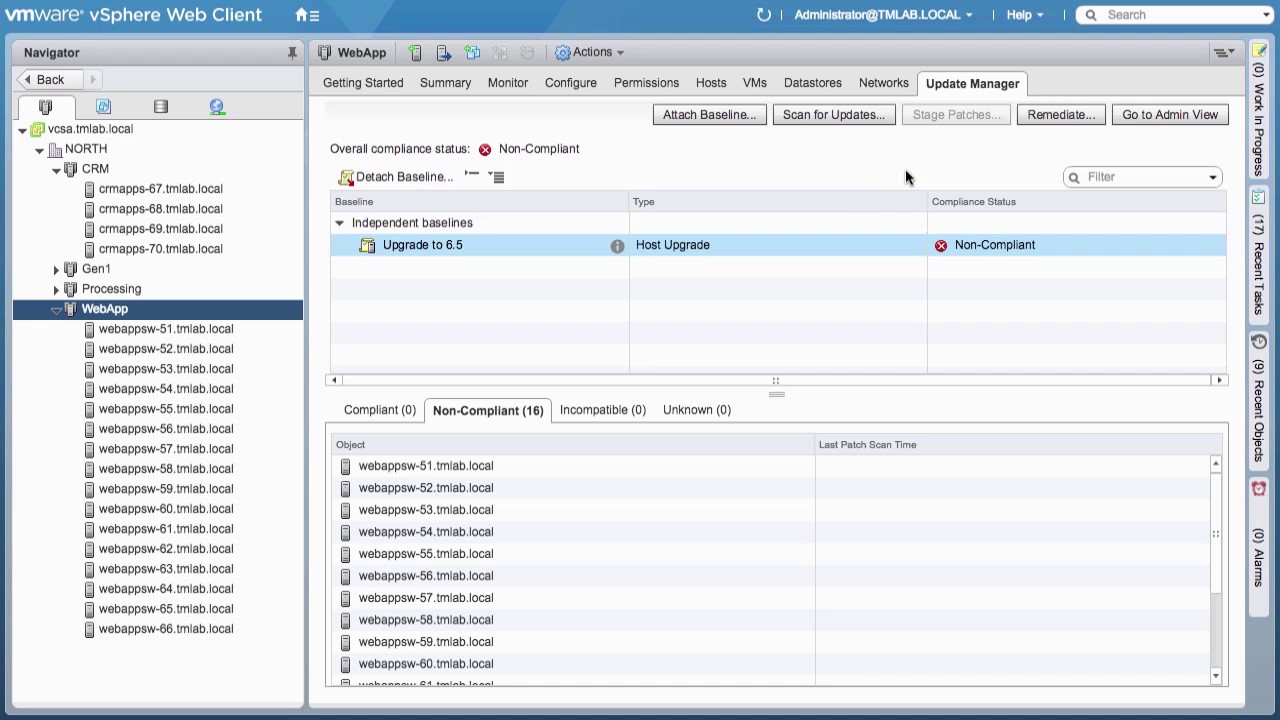Click the baseline Filter input field
This screenshot has width=1280, height=720.
1142,177
